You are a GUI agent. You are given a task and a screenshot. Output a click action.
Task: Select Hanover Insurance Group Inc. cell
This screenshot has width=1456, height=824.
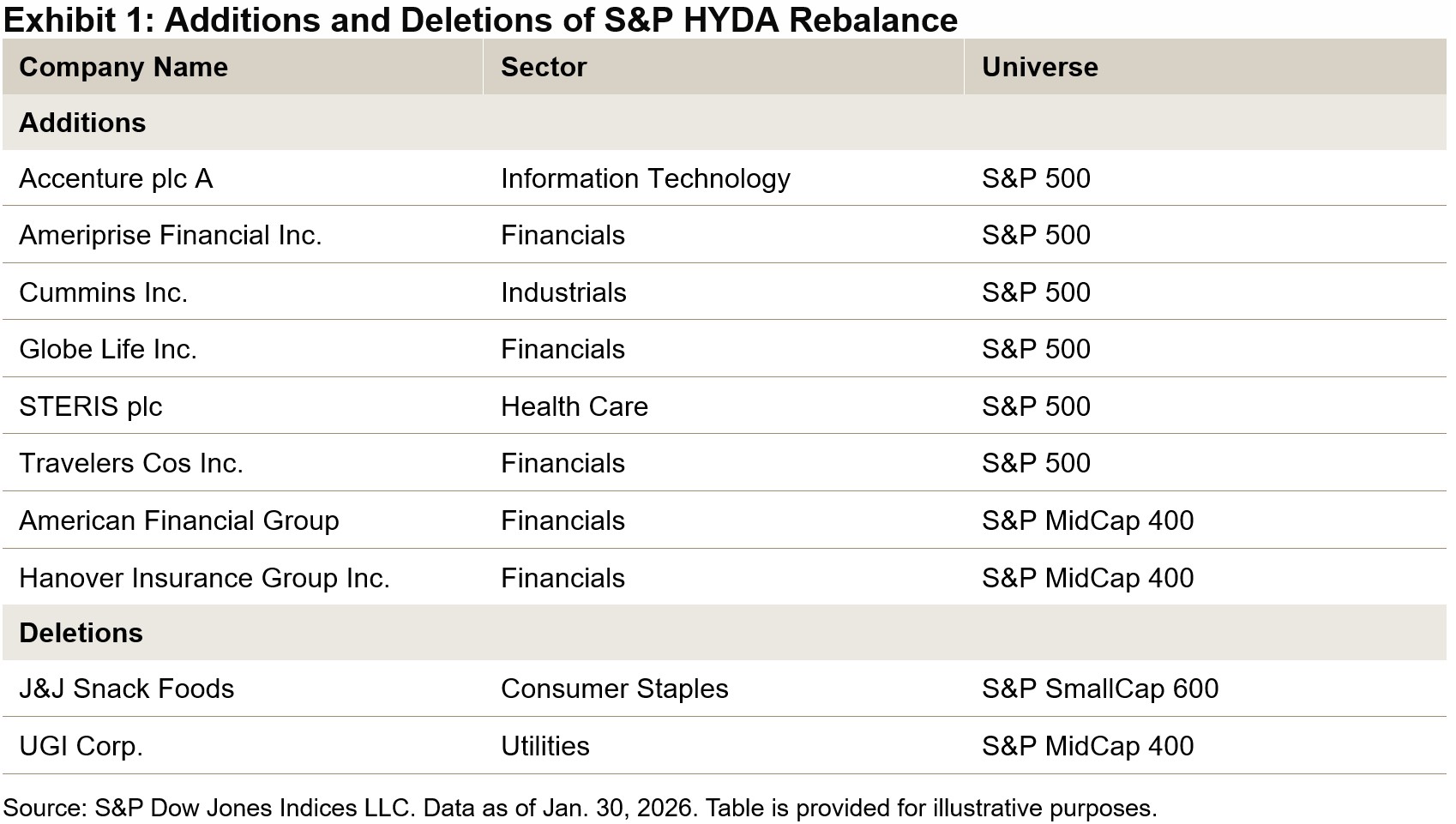[204, 578]
